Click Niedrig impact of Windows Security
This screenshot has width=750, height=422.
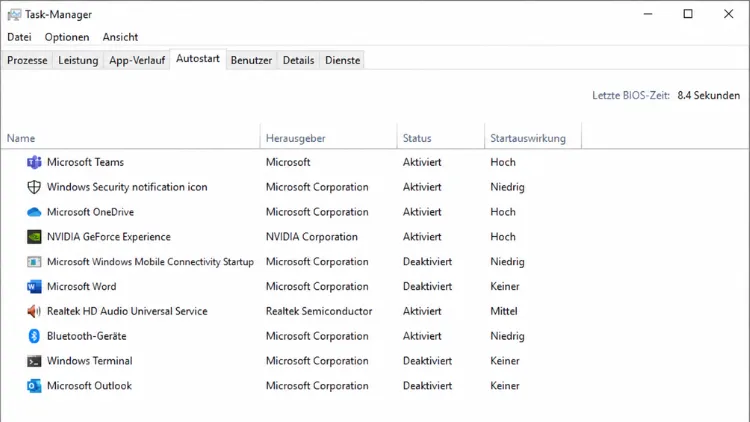507,187
